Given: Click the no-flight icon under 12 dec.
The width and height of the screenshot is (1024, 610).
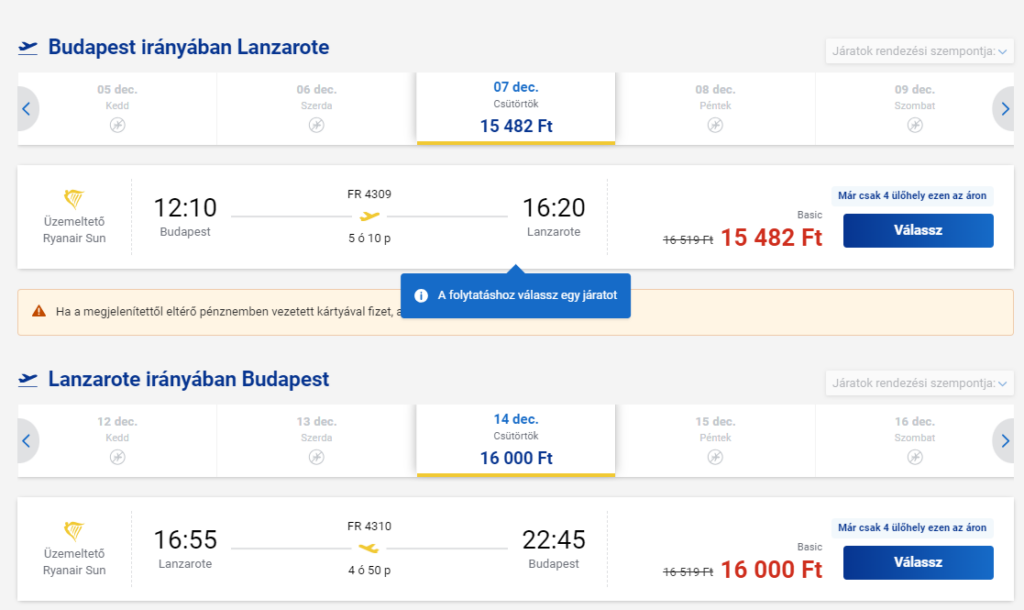Looking at the screenshot, I should [118, 457].
